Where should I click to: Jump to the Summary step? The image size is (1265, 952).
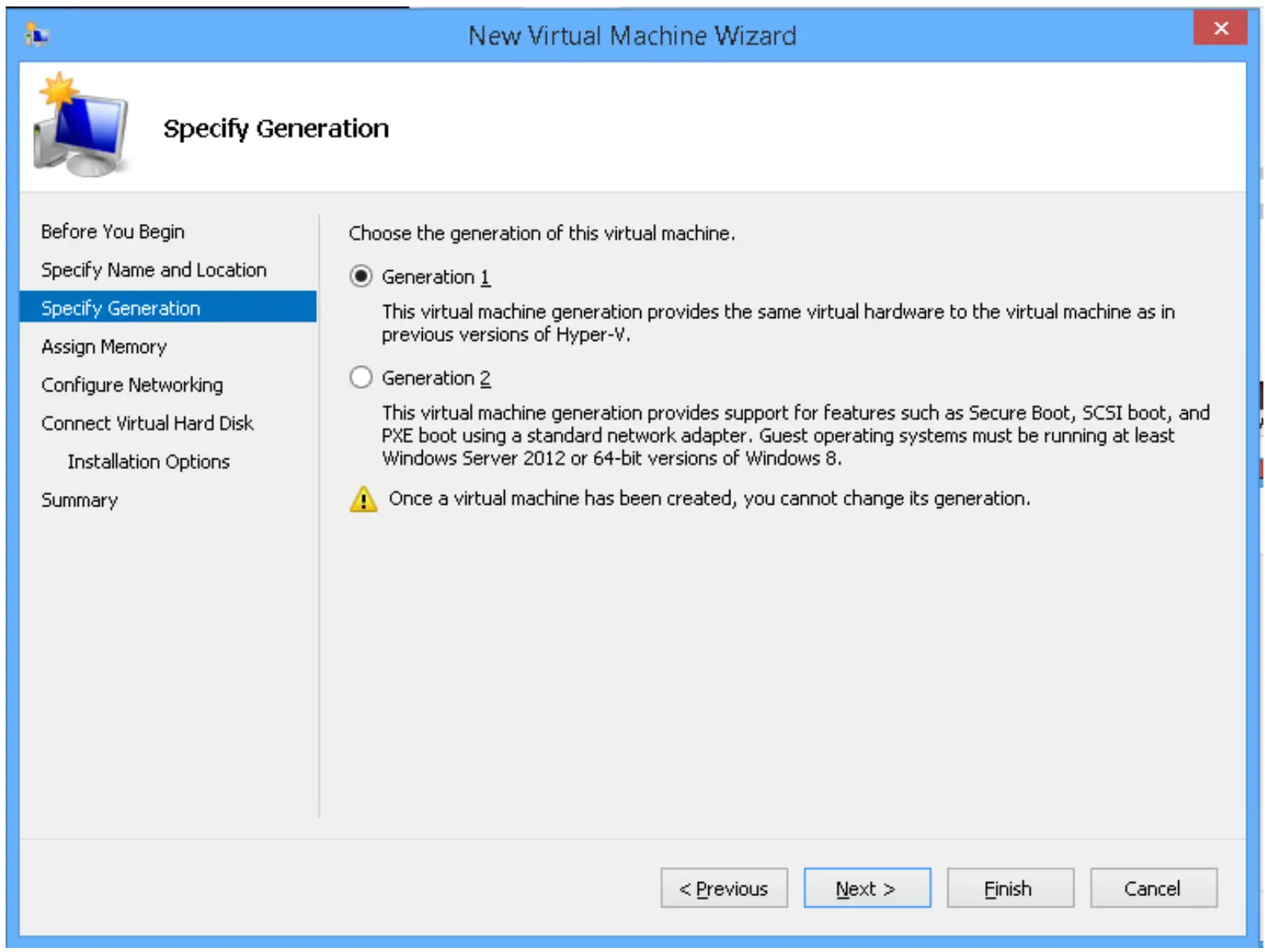coord(80,500)
